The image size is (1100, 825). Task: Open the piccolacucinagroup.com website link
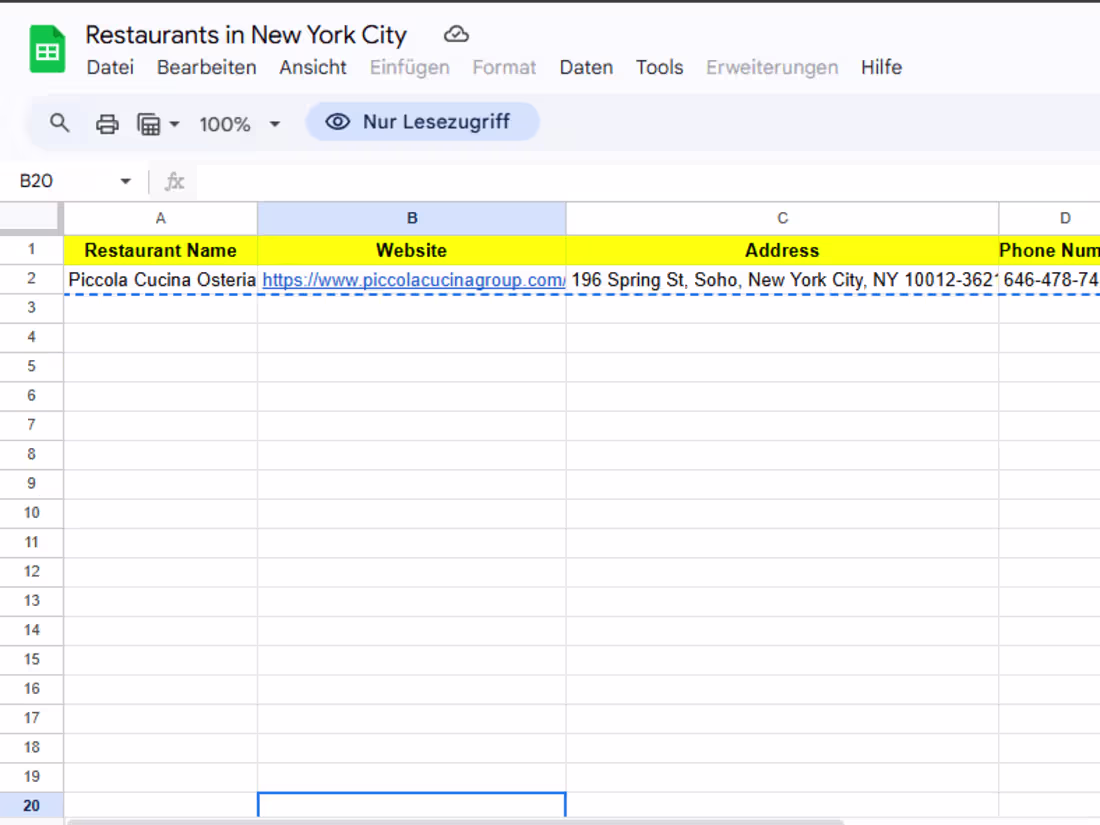pyautogui.click(x=414, y=280)
